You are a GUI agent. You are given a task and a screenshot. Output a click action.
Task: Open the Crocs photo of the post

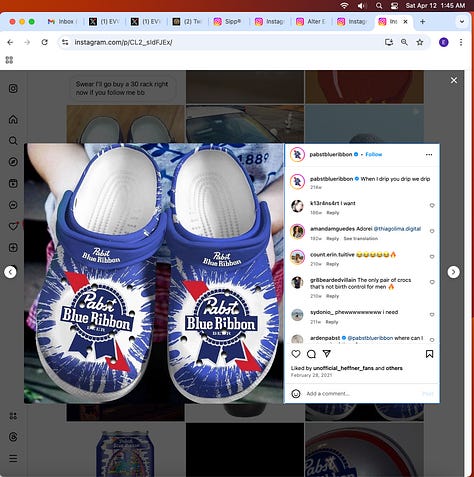coord(154,273)
